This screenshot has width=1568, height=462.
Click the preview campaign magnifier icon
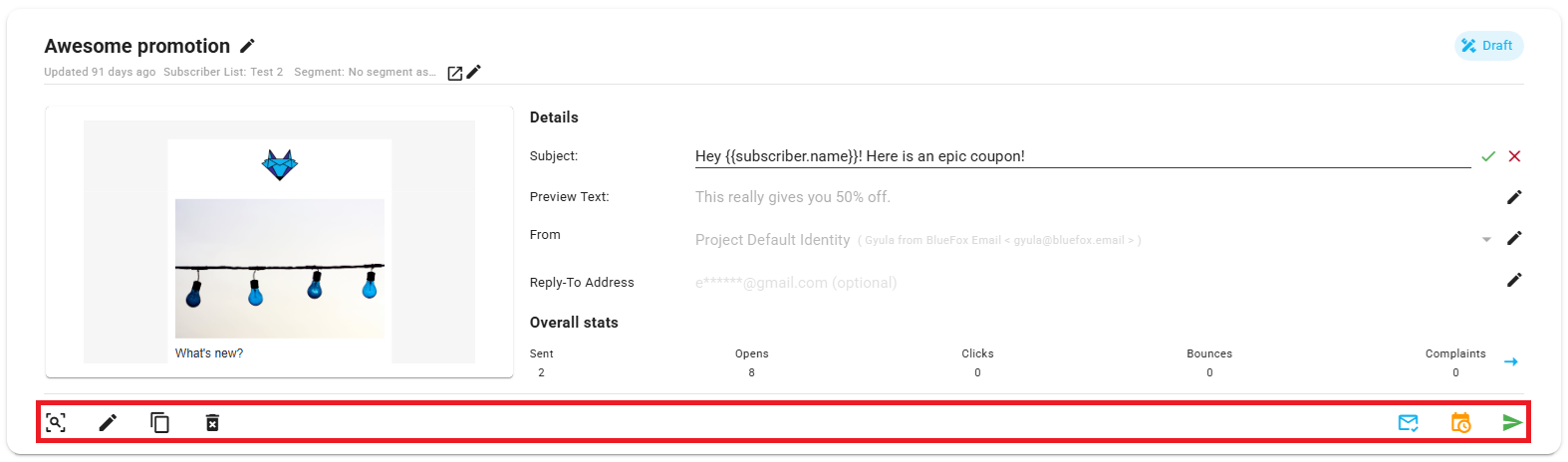click(x=56, y=423)
